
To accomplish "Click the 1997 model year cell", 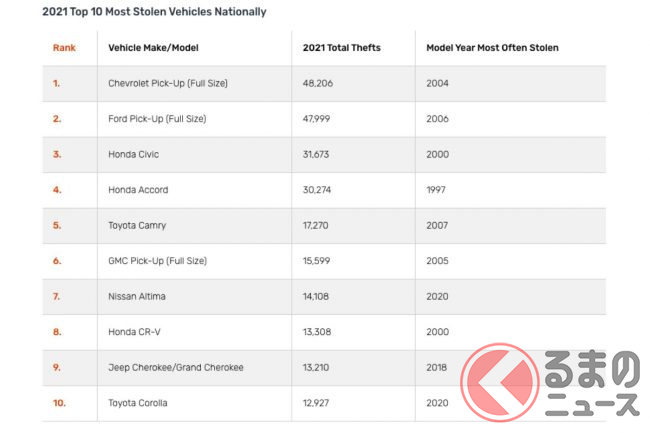I will click(436, 190).
